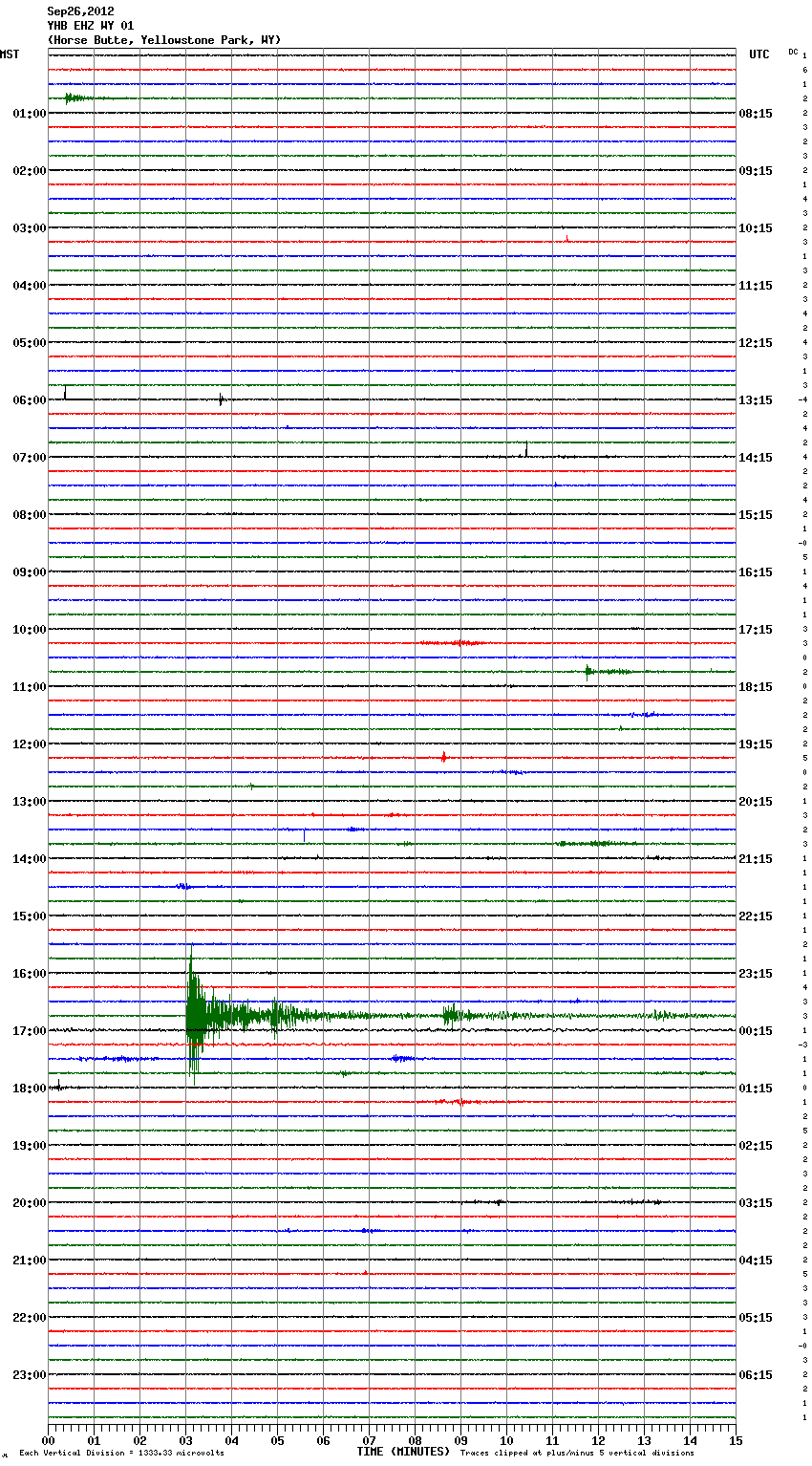Click the 19:15 UTC time label
812x1466 pixels.
(756, 744)
